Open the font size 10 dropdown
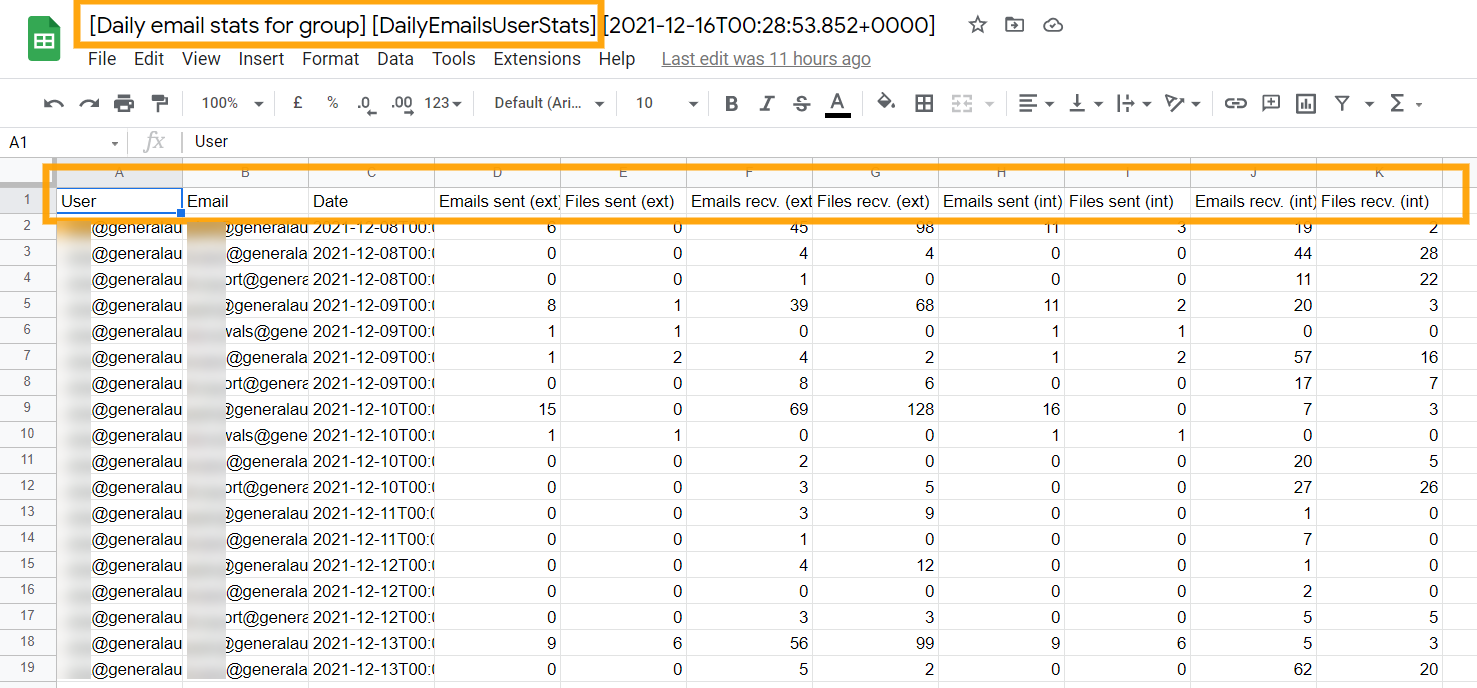The height and width of the screenshot is (688, 1477). click(x=666, y=103)
